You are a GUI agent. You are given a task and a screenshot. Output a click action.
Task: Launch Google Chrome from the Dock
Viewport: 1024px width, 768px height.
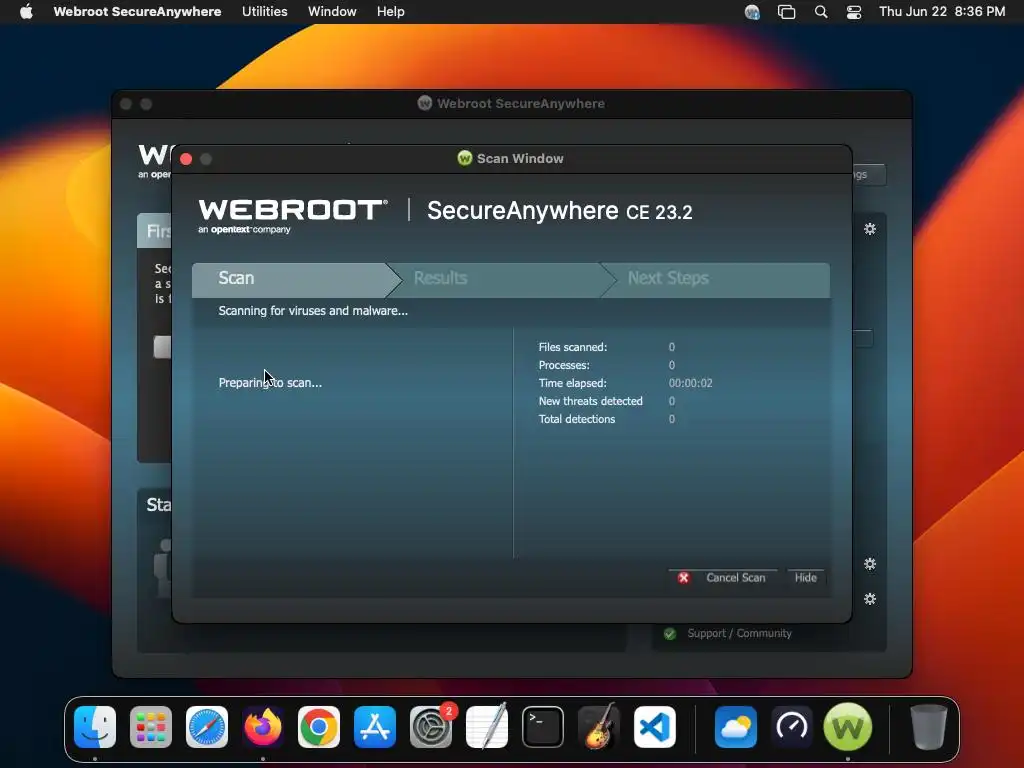[319, 727]
